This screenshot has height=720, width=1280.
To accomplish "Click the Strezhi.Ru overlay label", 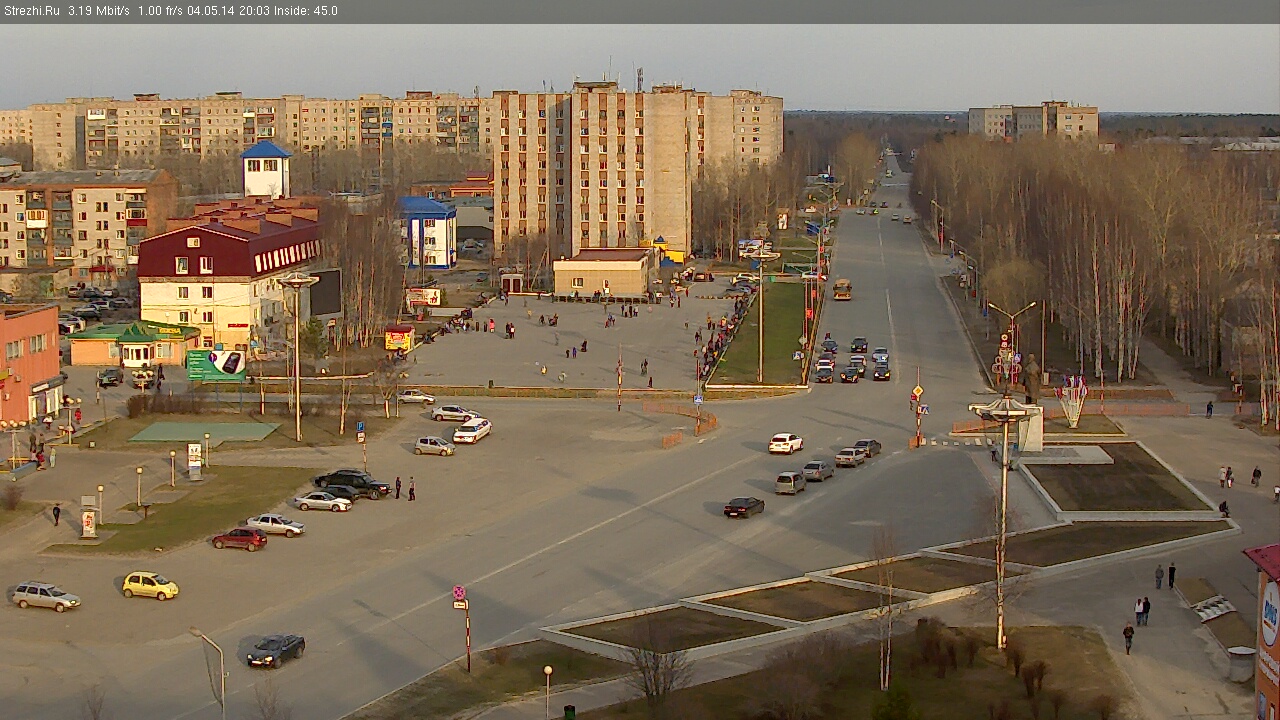I will point(31,11).
